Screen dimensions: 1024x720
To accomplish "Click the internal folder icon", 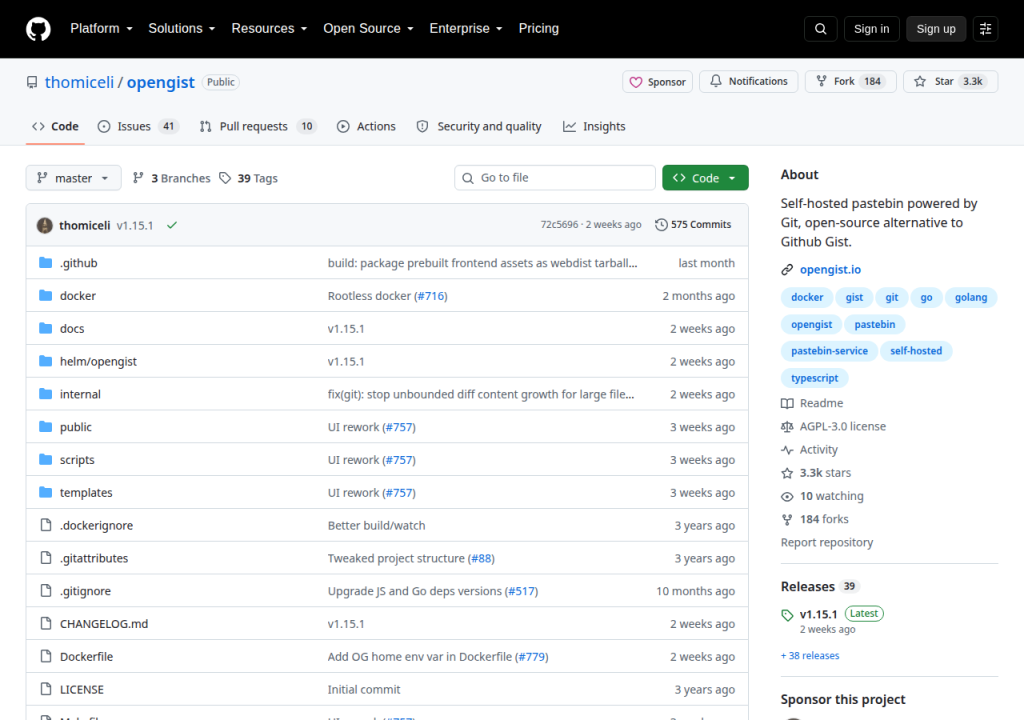I will 45,393.
